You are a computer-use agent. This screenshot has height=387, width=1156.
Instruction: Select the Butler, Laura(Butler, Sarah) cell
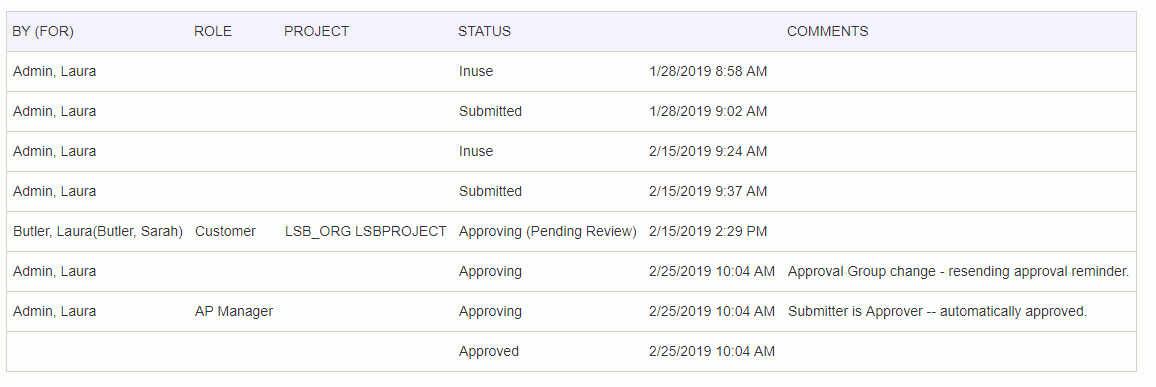[98, 231]
